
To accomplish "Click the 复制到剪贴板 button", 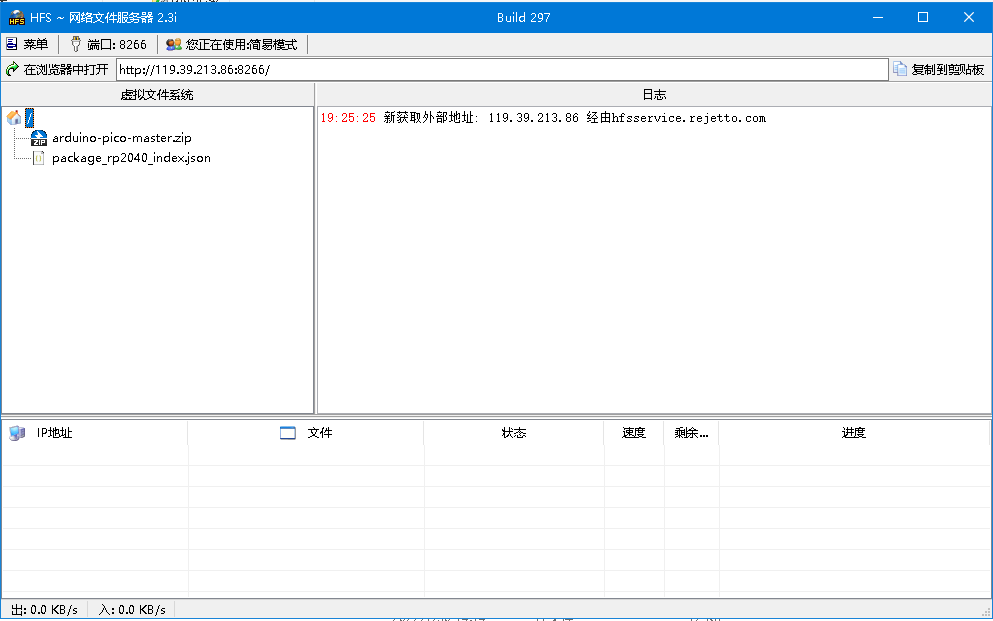I will pyautogui.click(x=938, y=69).
